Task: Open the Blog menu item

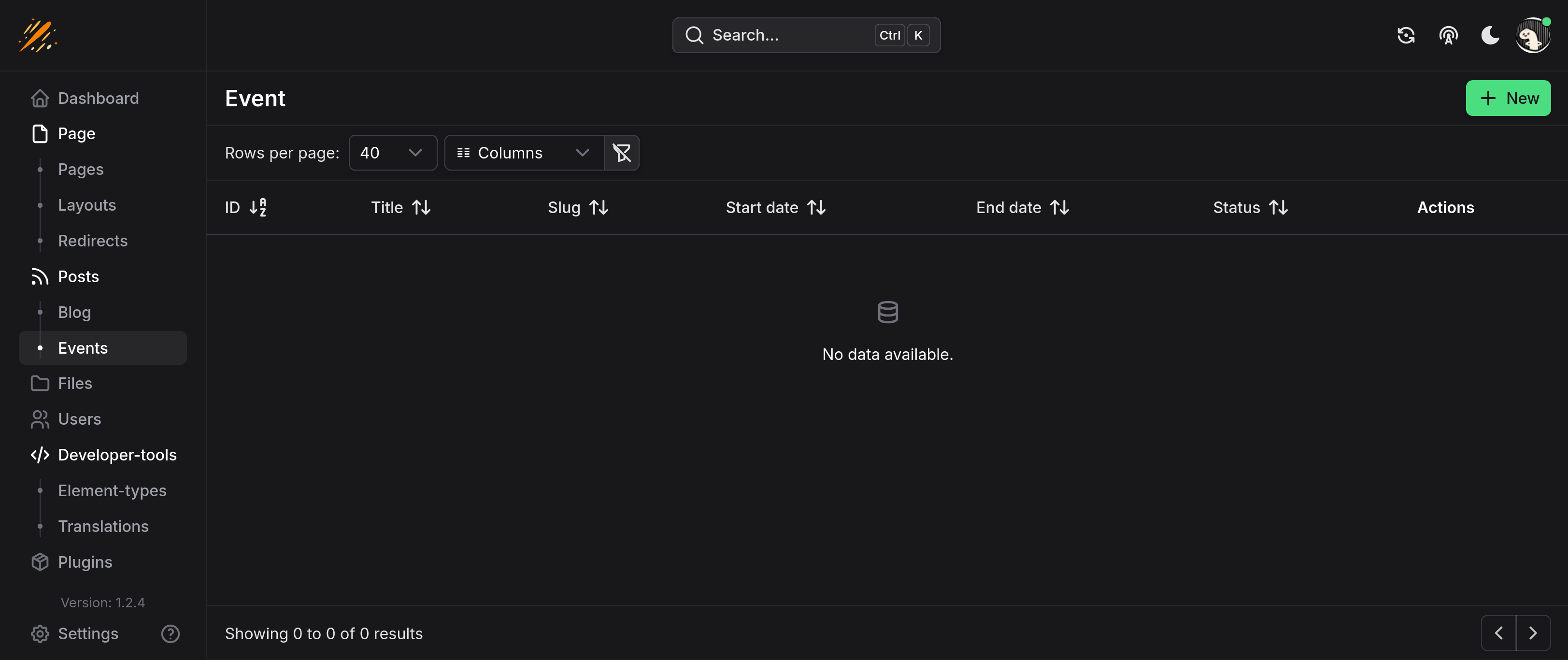Action: tap(74, 312)
